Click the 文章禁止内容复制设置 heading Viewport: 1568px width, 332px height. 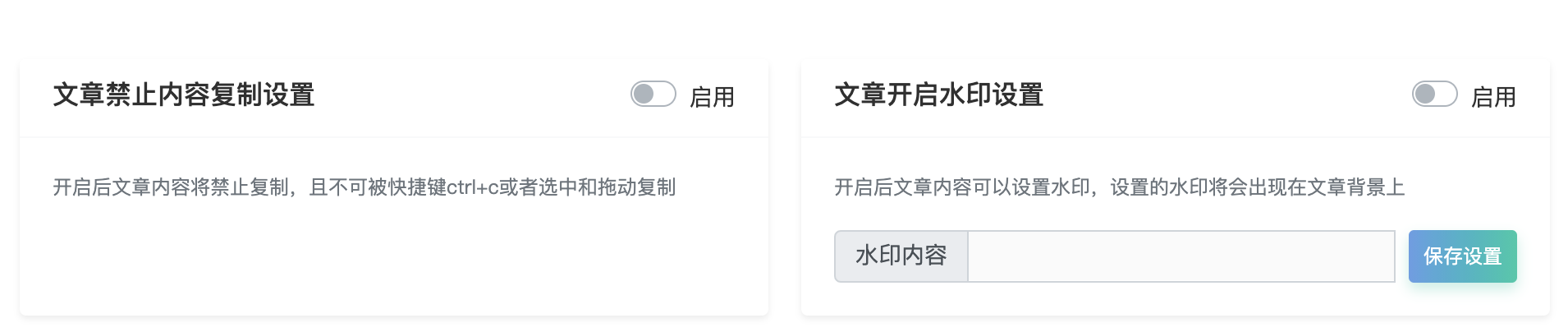[184, 95]
